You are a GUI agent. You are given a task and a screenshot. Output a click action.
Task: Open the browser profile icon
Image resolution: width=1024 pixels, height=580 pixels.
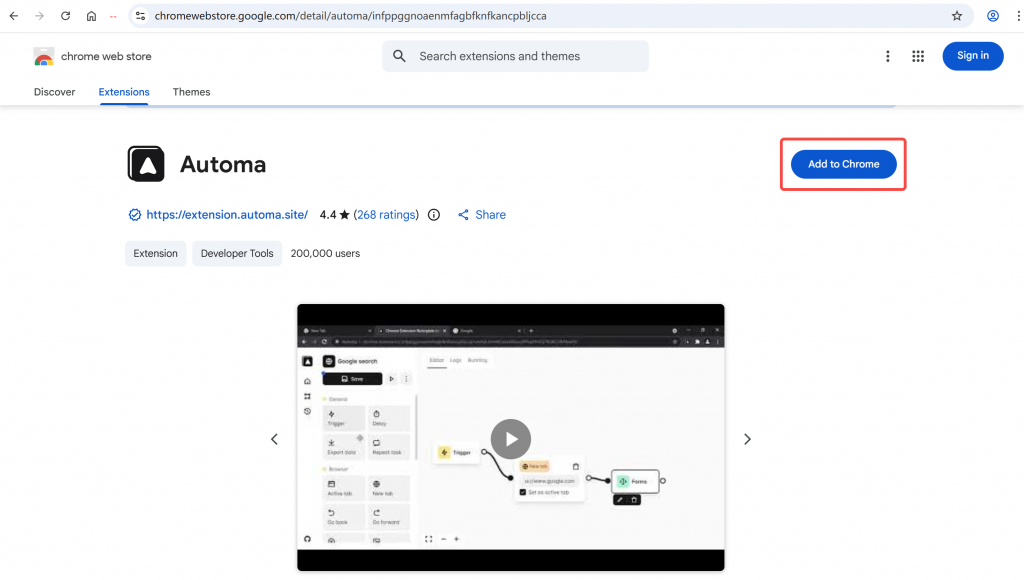point(993,16)
